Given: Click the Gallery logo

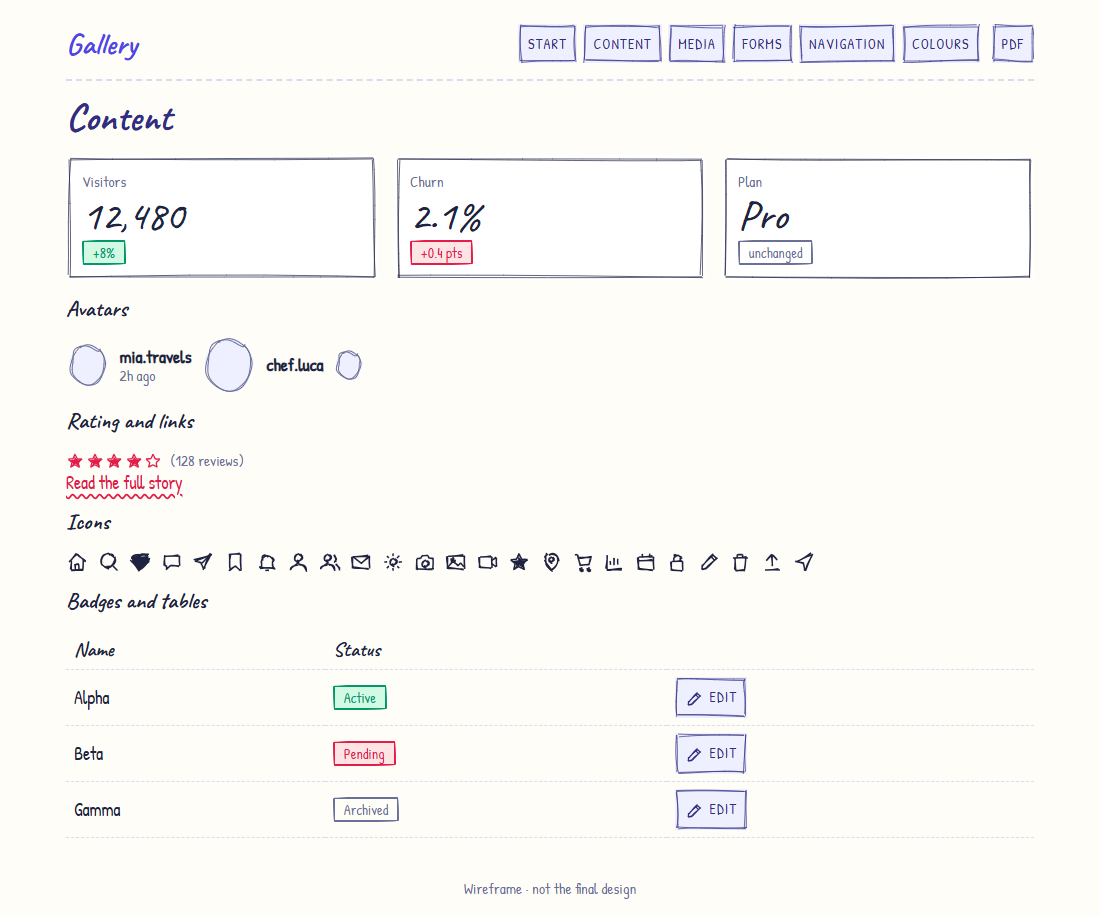Looking at the screenshot, I should click(x=104, y=46).
